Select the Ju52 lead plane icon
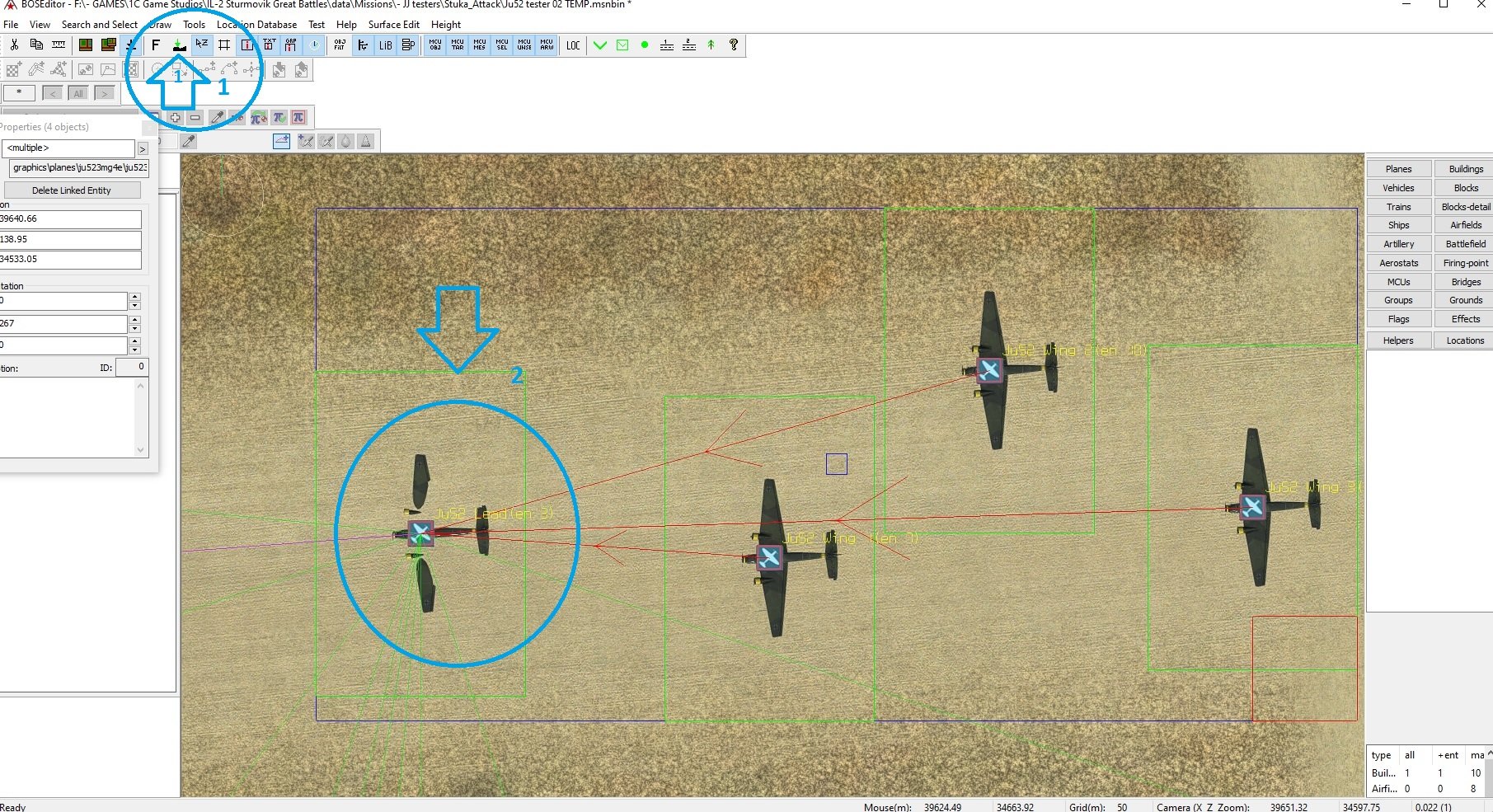1493x812 pixels. tap(420, 533)
